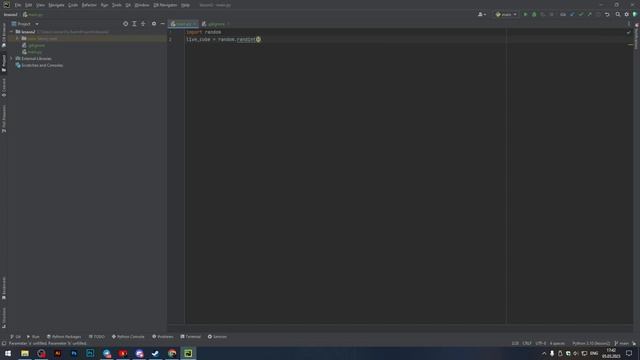Click the user account icon
This screenshot has height=360, width=640.
482,14
